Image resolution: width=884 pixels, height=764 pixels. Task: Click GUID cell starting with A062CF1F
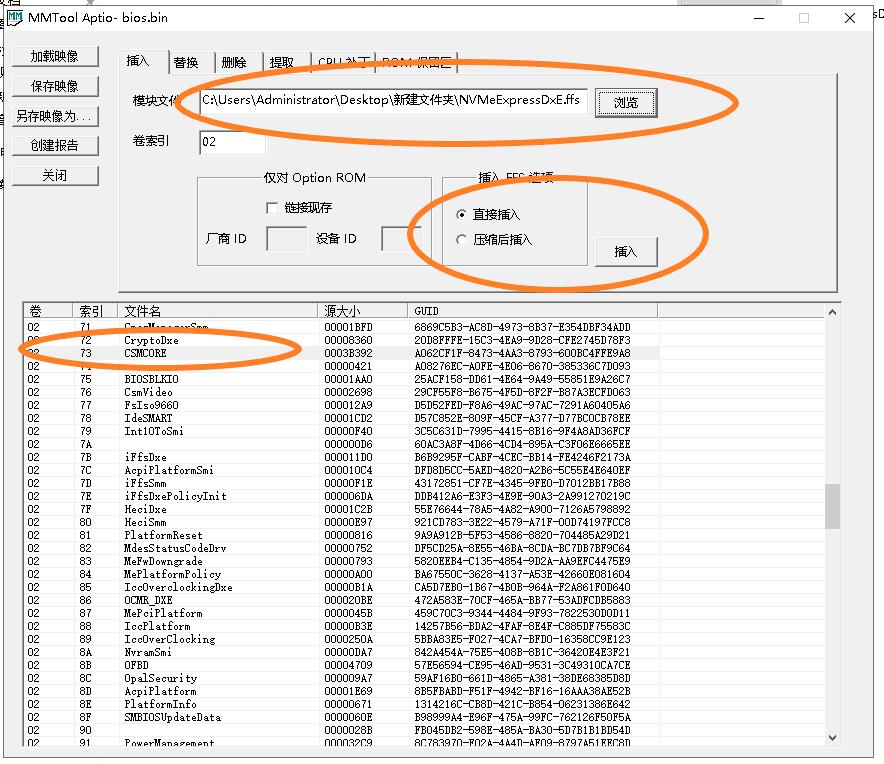coord(522,353)
